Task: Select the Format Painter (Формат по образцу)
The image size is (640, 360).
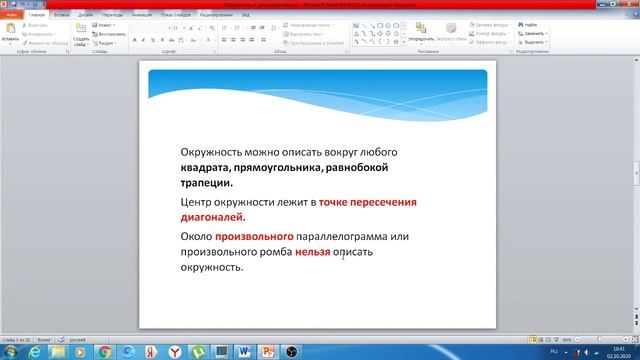Action: pos(45,43)
